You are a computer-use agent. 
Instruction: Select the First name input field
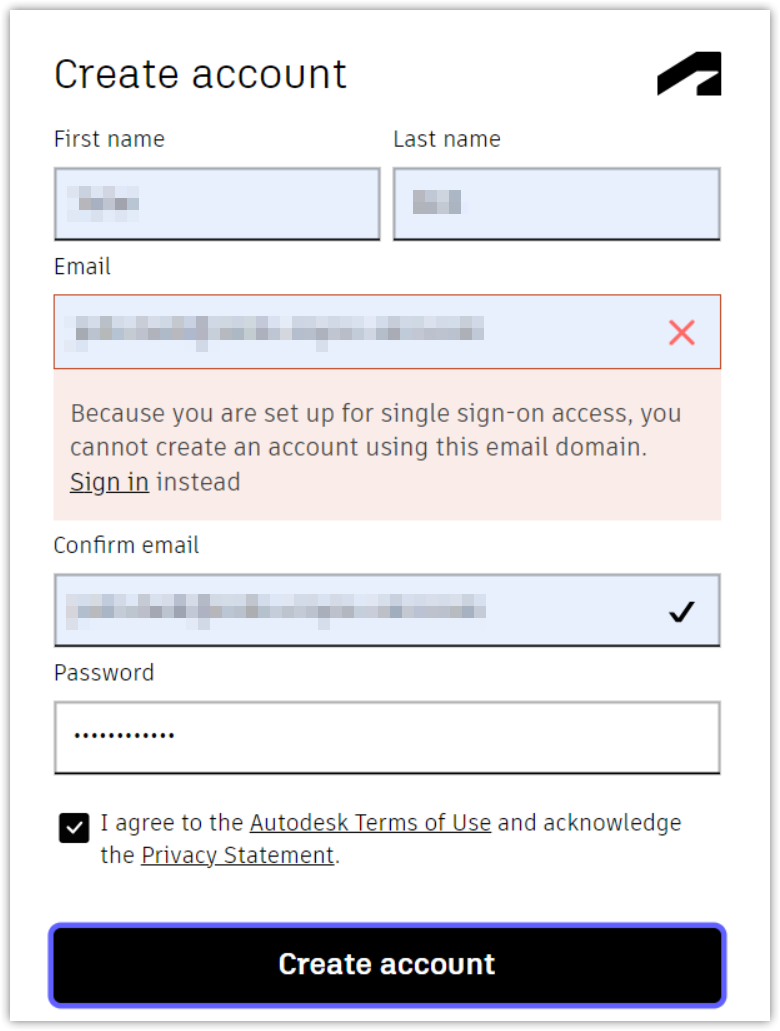[217, 204]
